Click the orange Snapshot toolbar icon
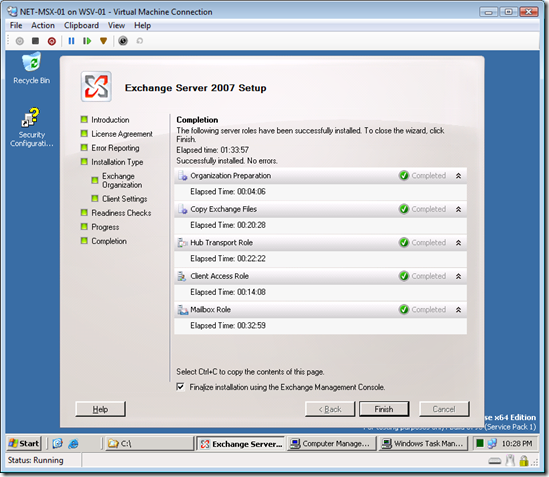549x477 pixels. (x=103, y=41)
